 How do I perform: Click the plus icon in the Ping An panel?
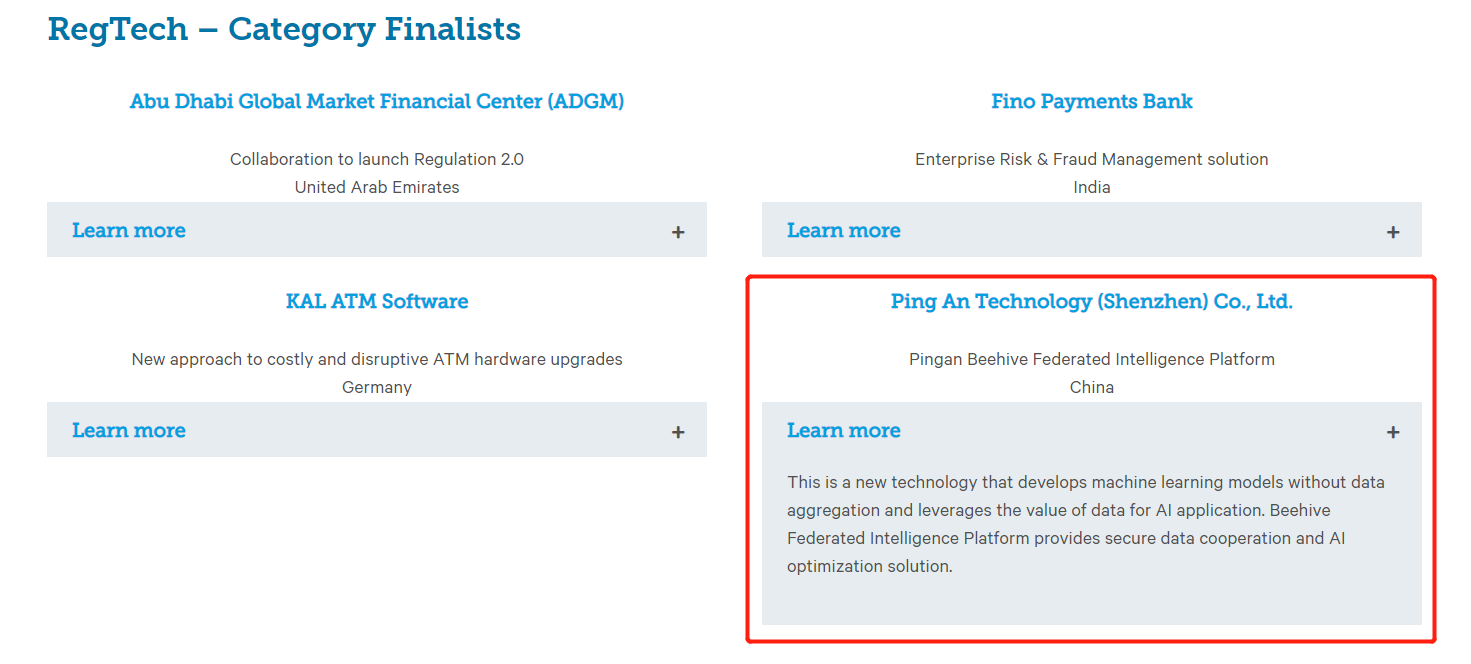pyautogui.click(x=1393, y=432)
